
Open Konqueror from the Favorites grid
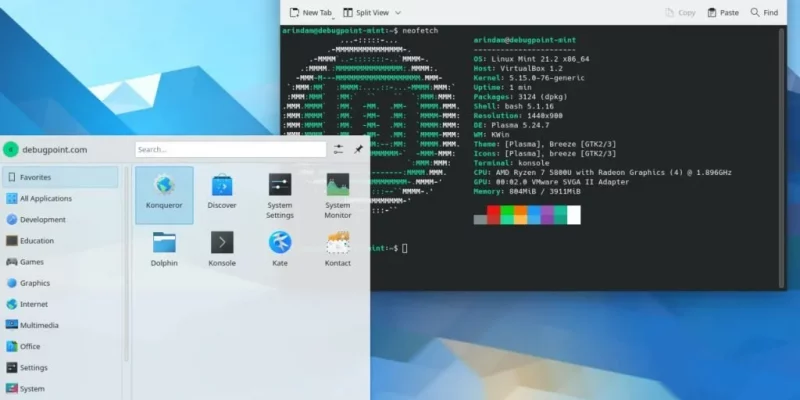click(x=164, y=195)
